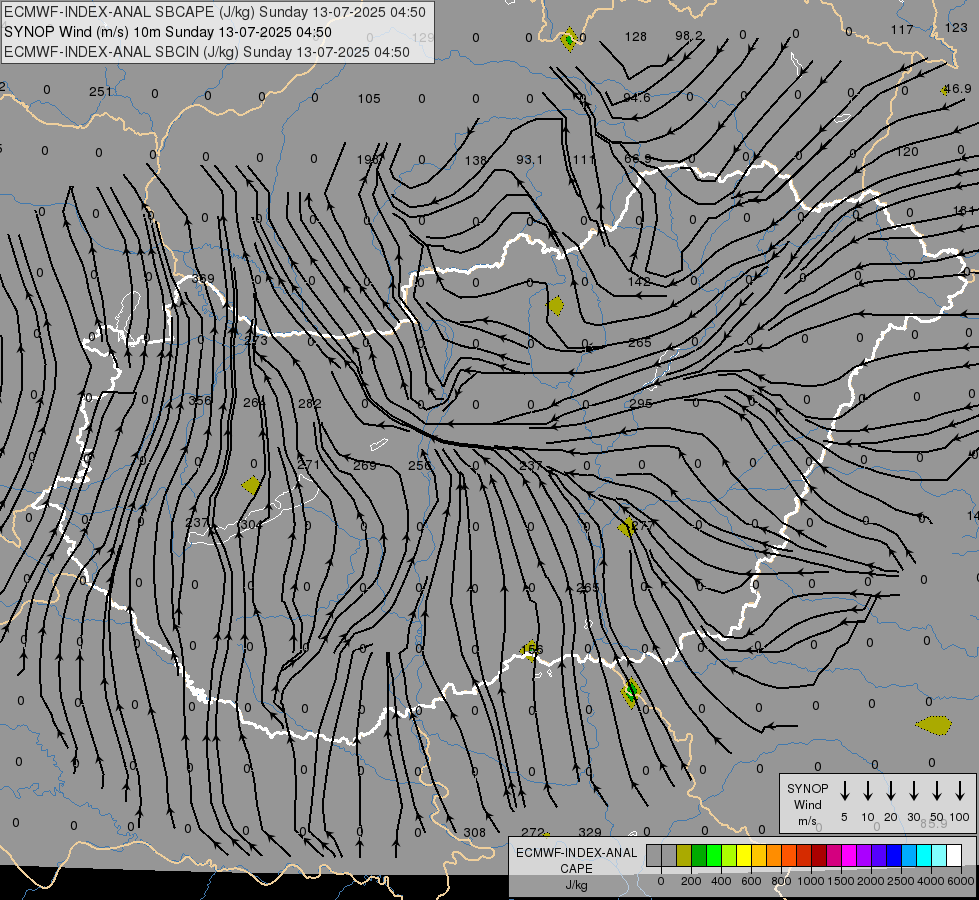
Task: Click the 30 m/s wind arrow in legend
Action: 914,791
